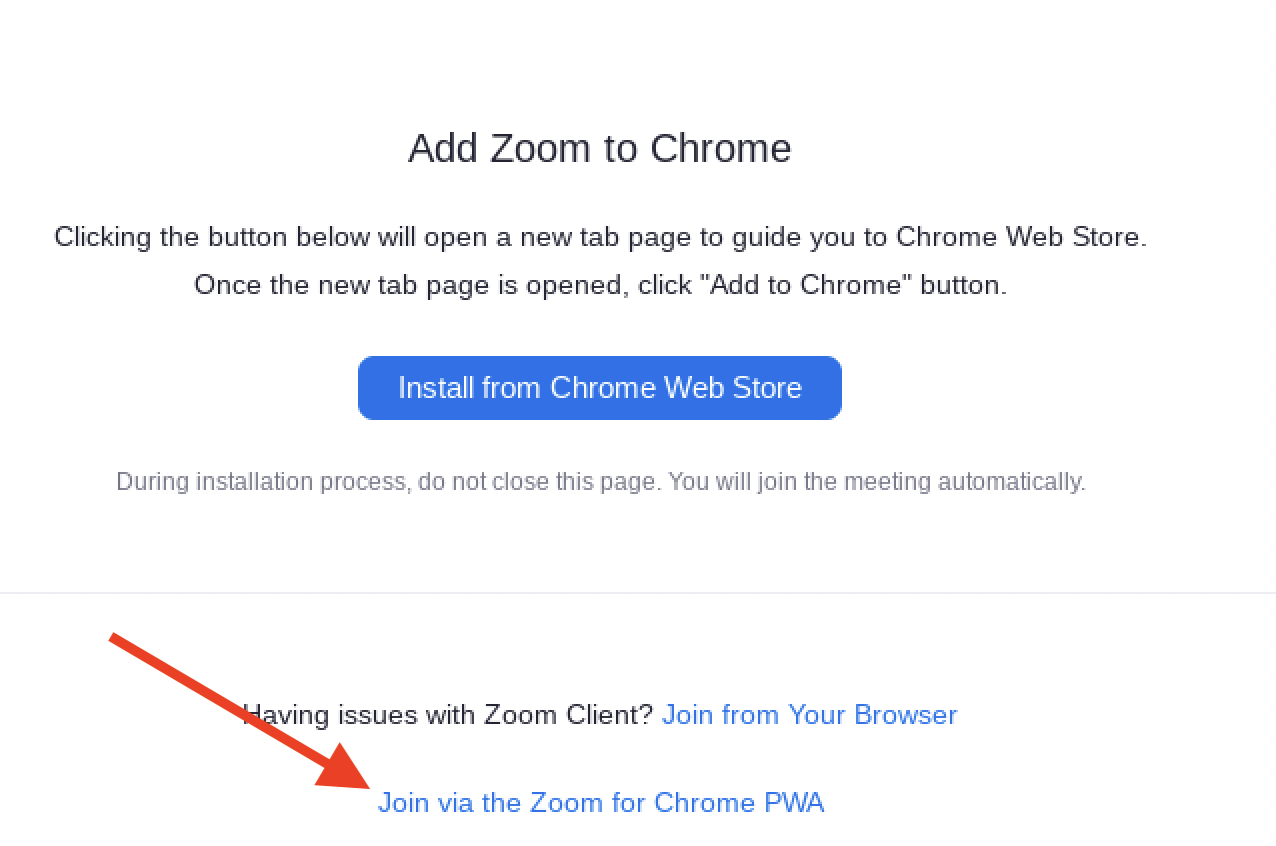Click the line beginning "Once the new tab page"
This screenshot has width=1276, height=846.
600,285
